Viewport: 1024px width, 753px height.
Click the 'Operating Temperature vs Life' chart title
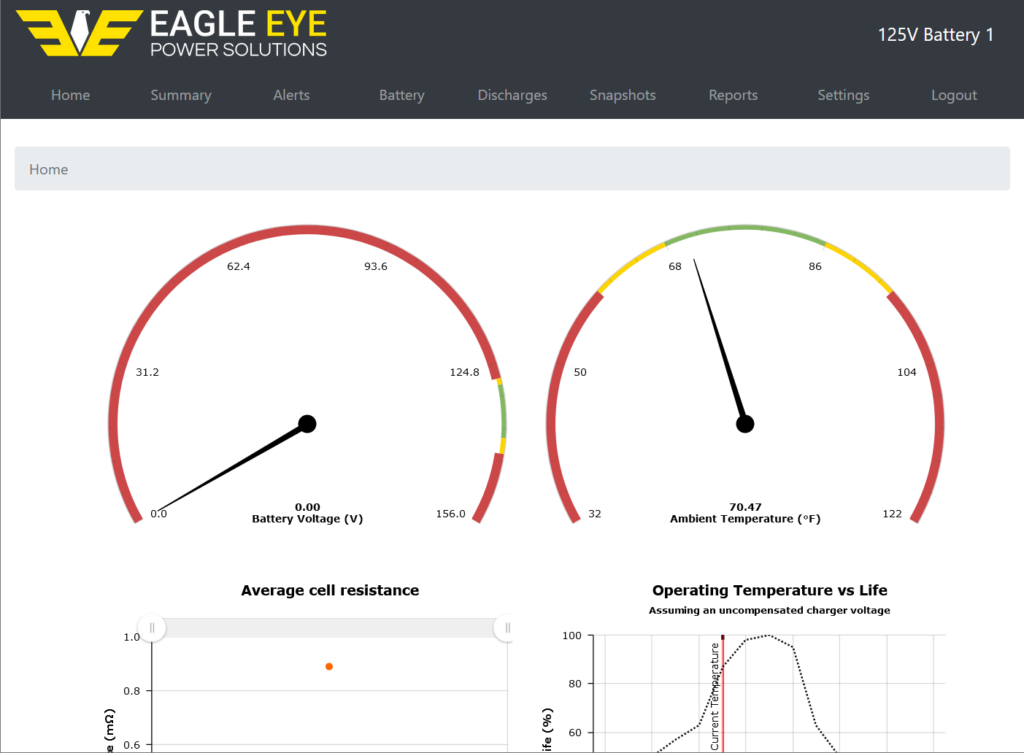pyautogui.click(x=769, y=590)
